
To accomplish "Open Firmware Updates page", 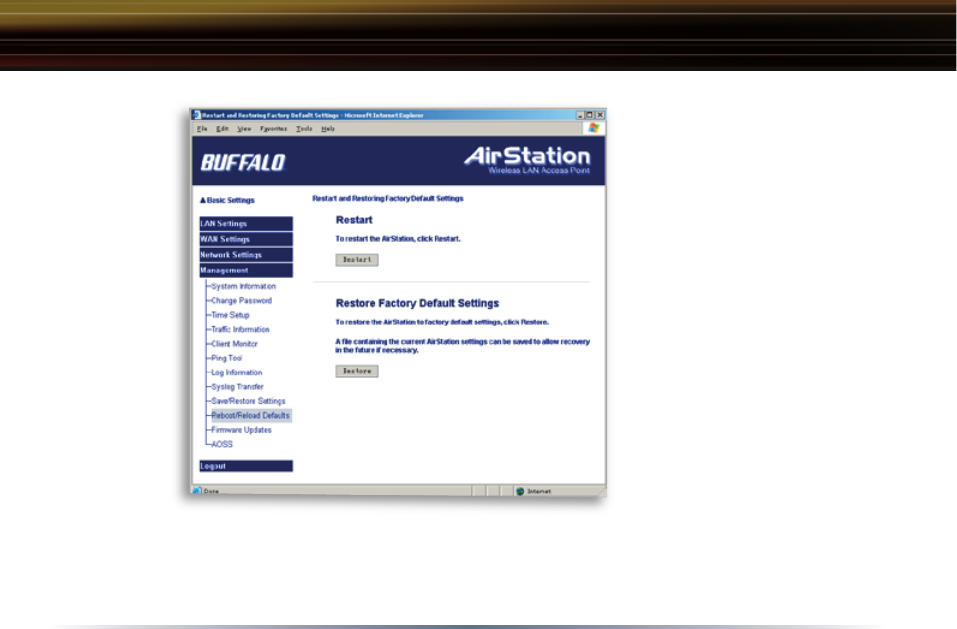I will point(242,430).
